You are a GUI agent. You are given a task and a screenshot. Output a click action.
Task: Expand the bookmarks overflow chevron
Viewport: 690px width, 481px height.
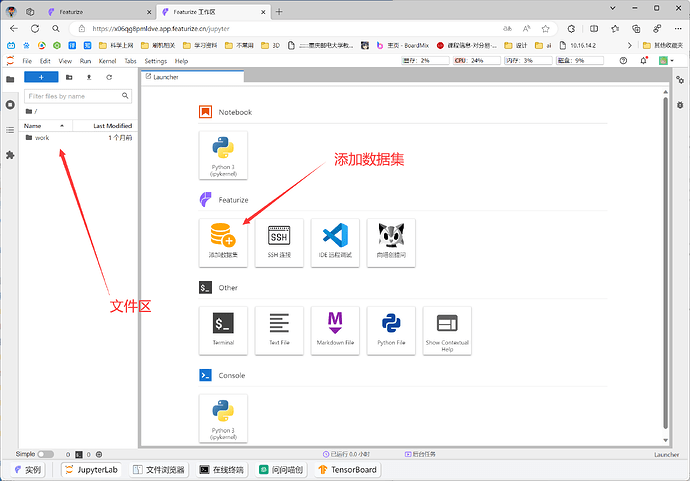(x=630, y=45)
